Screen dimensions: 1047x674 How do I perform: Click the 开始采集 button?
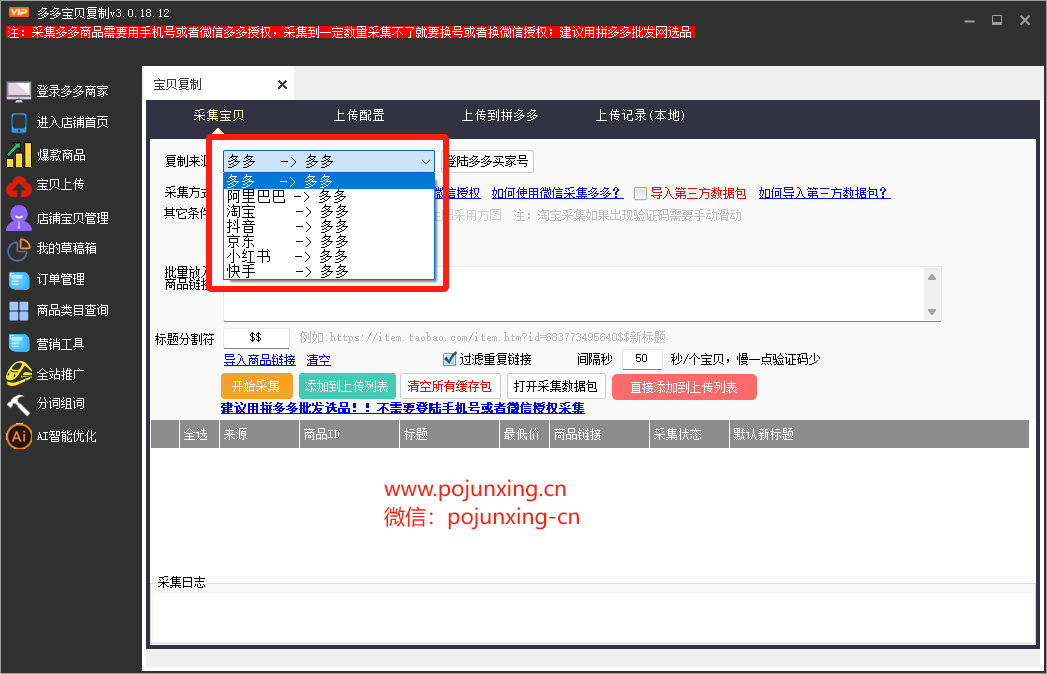coord(256,387)
